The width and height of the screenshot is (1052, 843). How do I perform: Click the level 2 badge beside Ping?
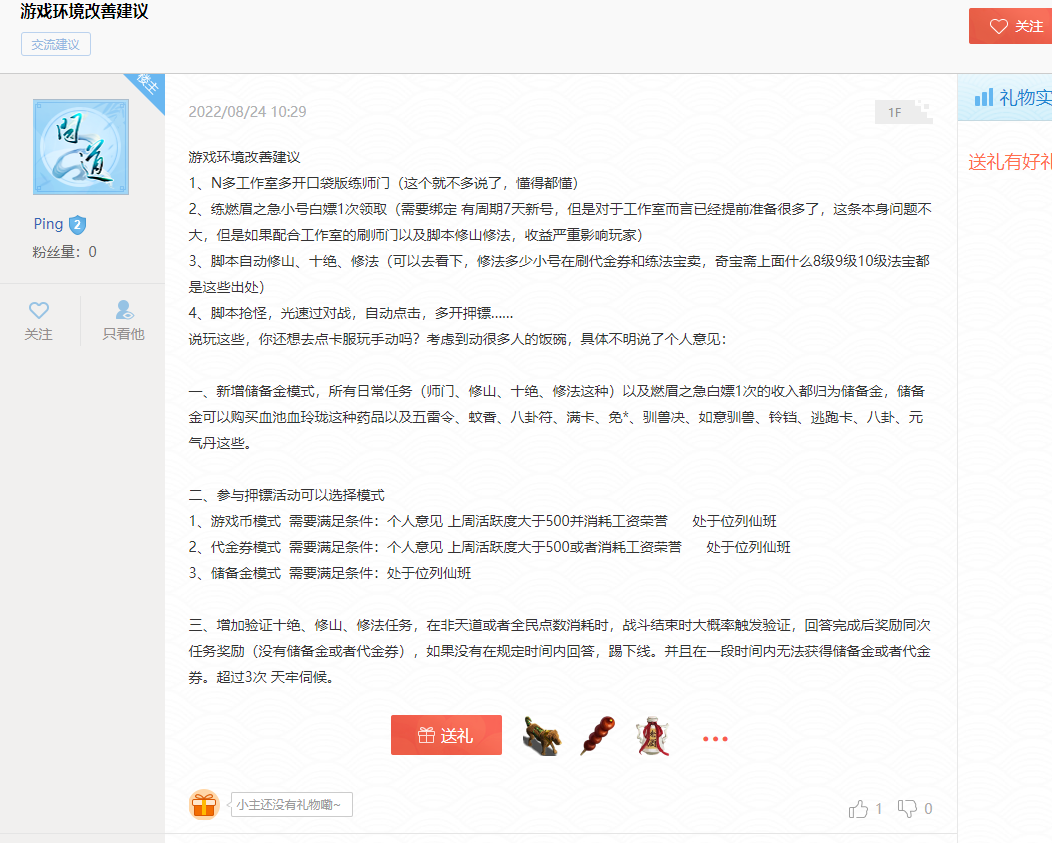pos(77,225)
